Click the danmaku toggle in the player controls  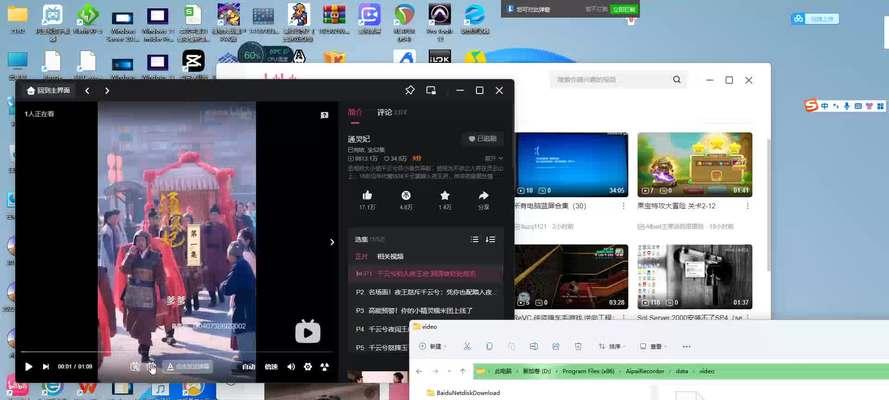pos(151,367)
